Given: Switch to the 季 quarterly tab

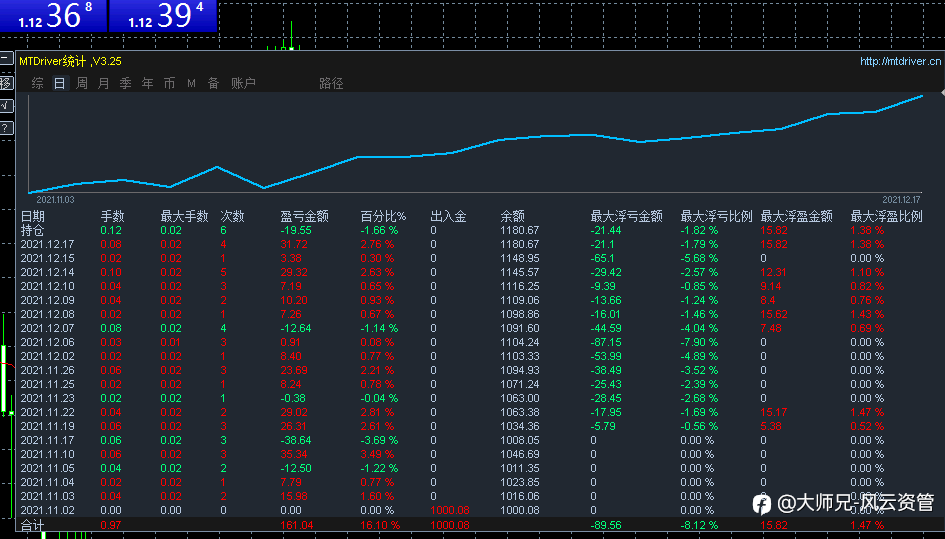Looking at the screenshot, I should tap(125, 83).
